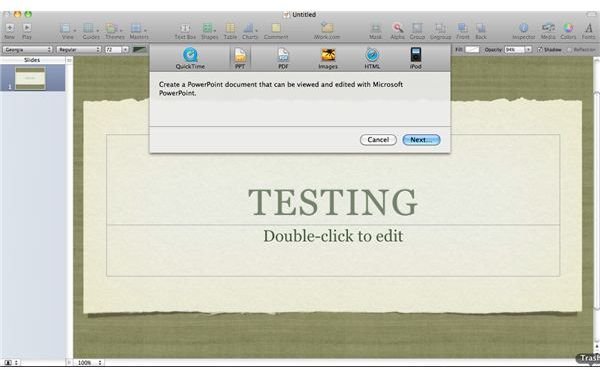Viewport: 600px width, 370px height.
Task: Click the text color swatch in format bar
Action: click(140, 50)
